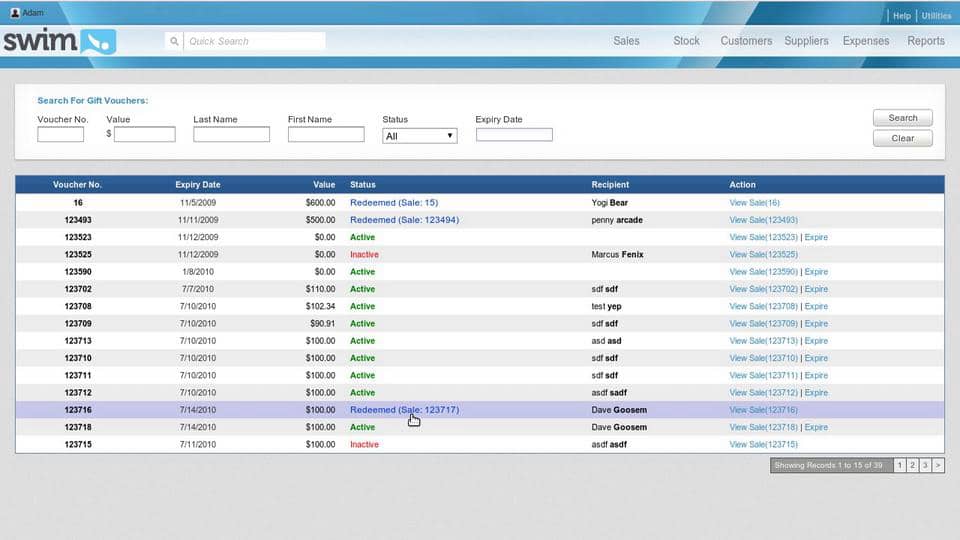Image resolution: width=960 pixels, height=540 pixels.
Task: Click View Sale(16) link
Action: 754,203
